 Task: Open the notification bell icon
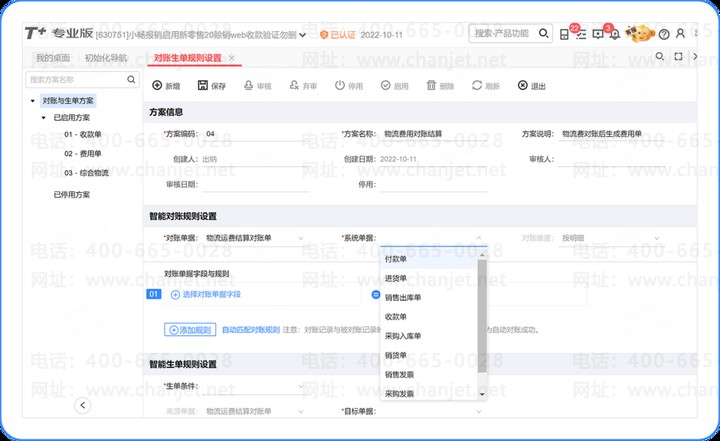(614, 34)
